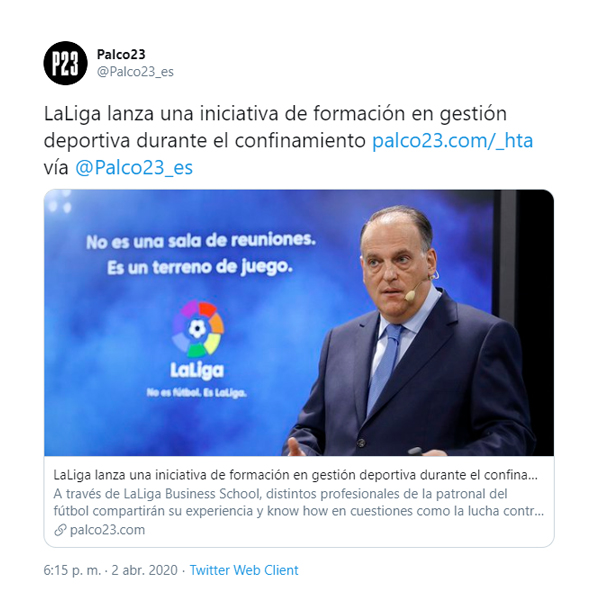Click 'No es fútbol. Es LaLiga.' tagline
600x616 pixels.
point(196,392)
